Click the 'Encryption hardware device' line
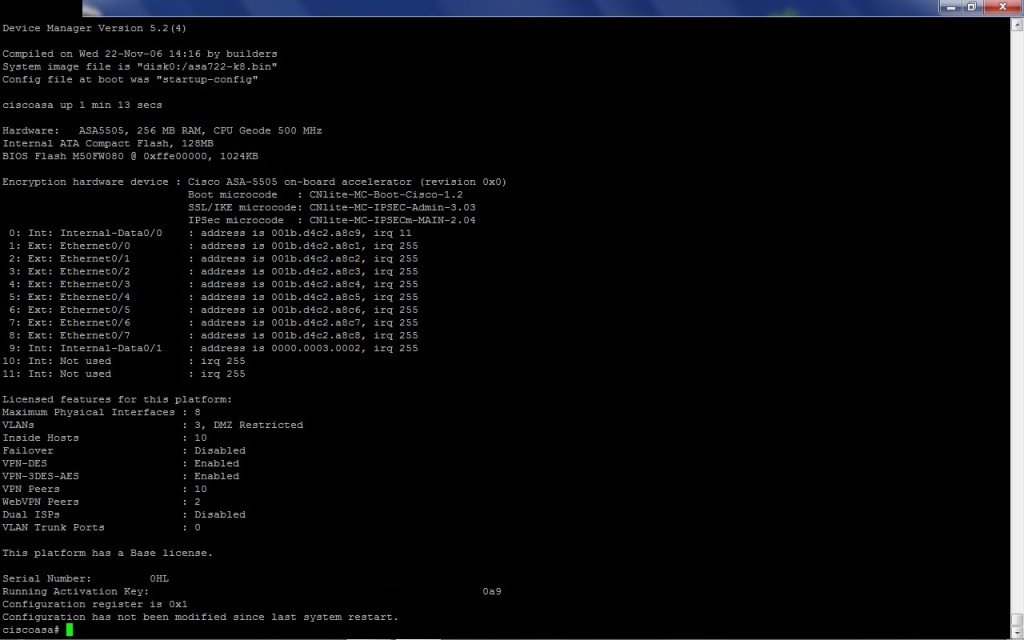Screen dimensions: 1024x640 tap(254, 182)
